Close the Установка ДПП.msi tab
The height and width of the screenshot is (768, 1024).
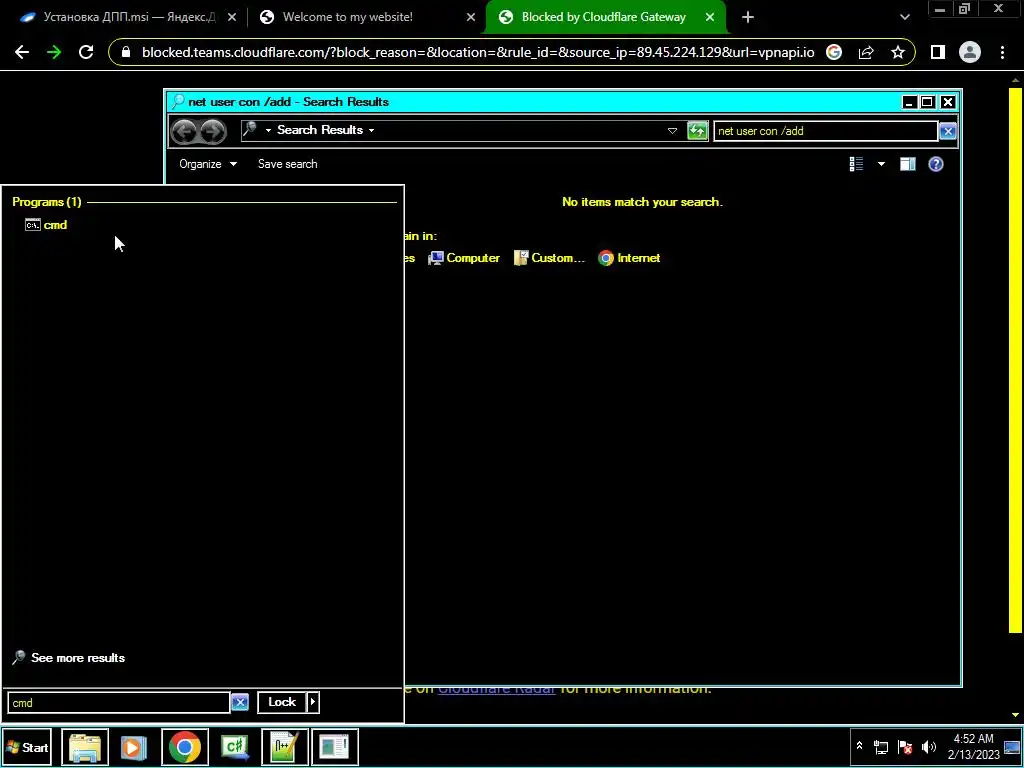(232, 17)
